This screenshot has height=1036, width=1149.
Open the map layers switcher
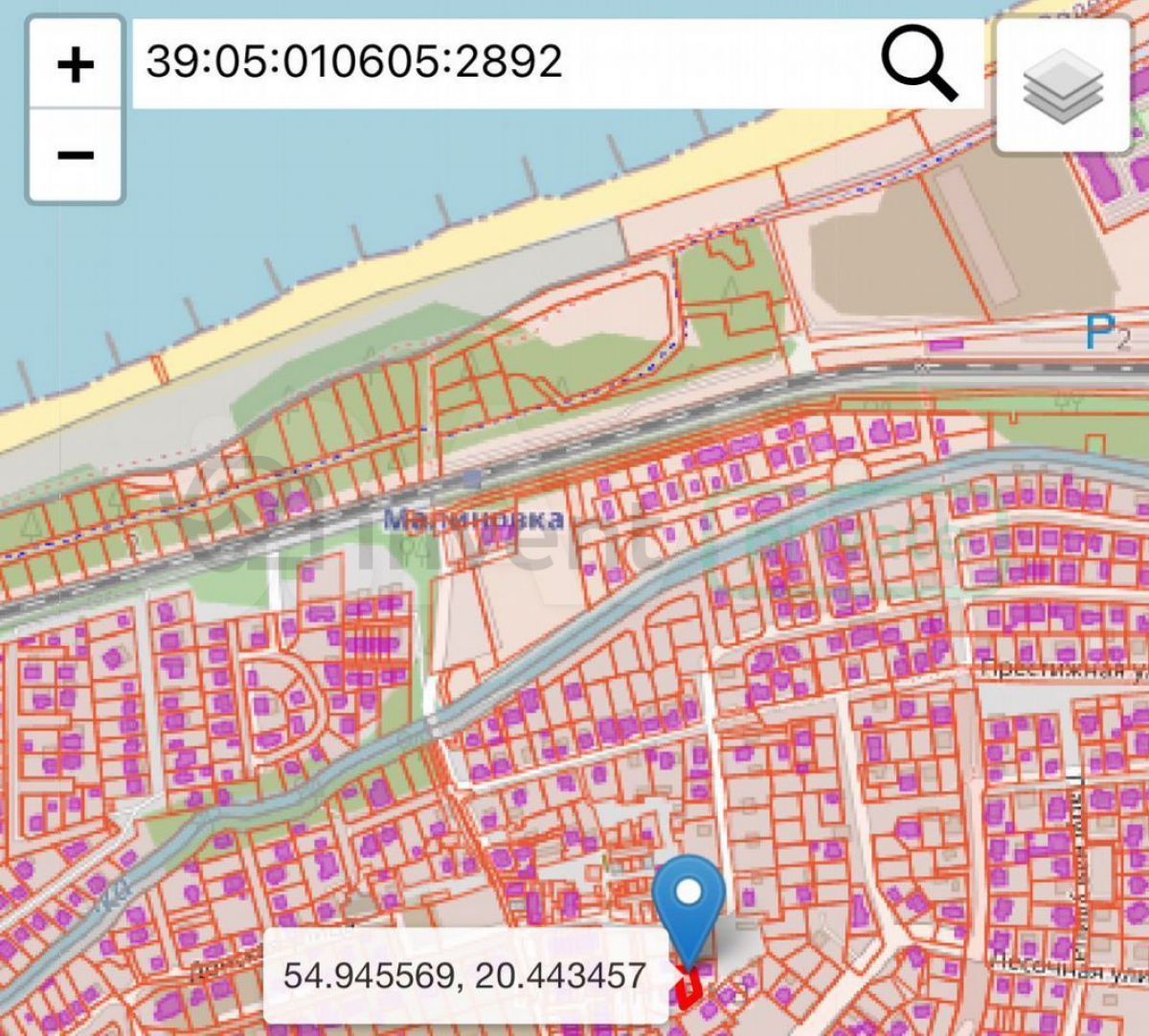coord(1063,84)
